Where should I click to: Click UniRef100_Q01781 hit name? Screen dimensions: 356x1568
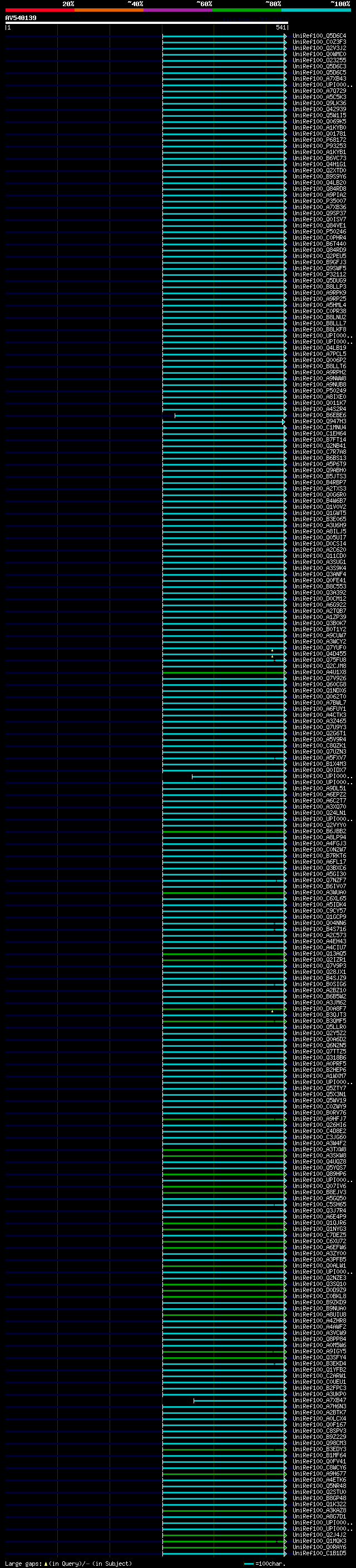(x=319, y=134)
